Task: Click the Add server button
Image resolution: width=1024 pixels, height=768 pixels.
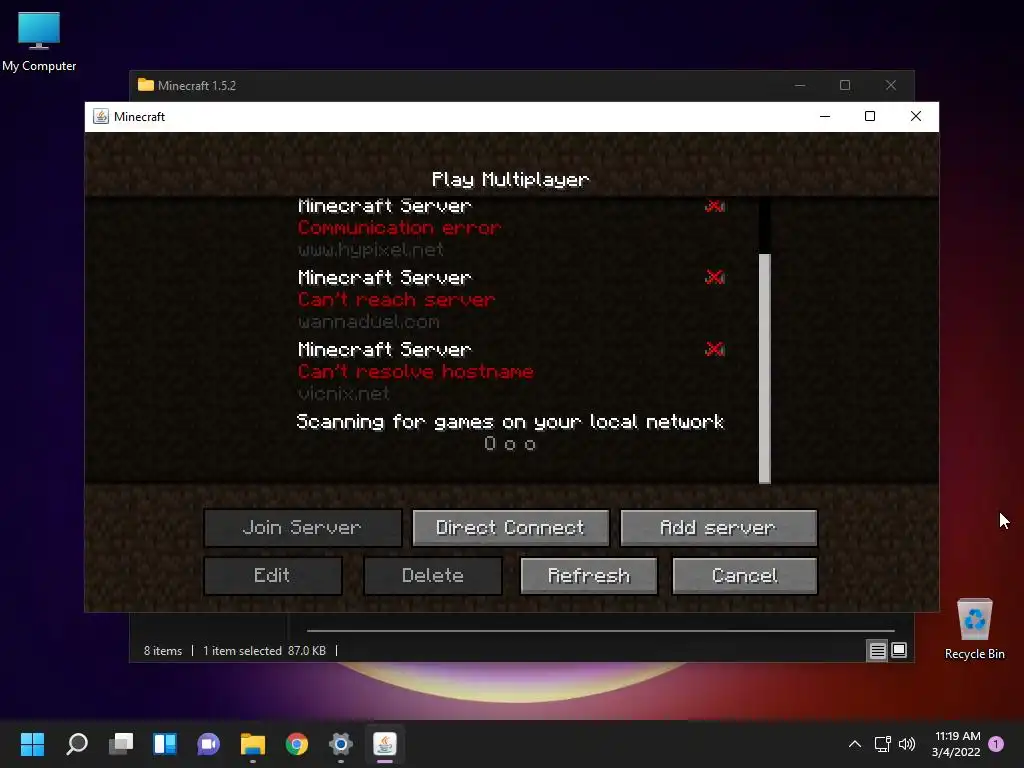Action: tap(718, 528)
